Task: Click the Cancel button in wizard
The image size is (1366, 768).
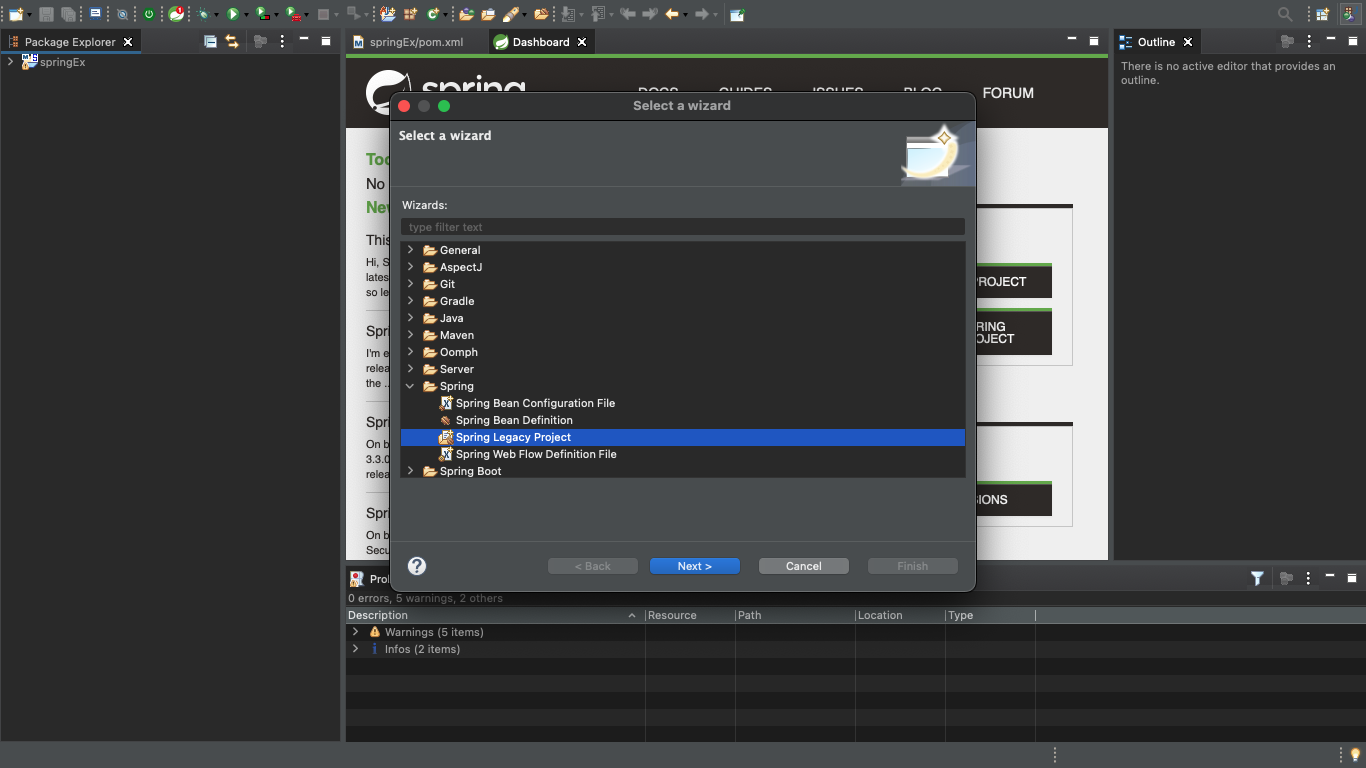Action: [804, 566]
